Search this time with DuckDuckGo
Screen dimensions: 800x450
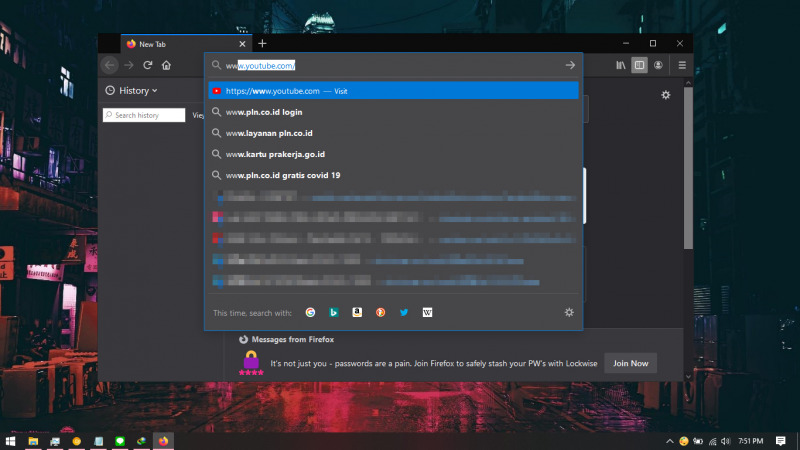pyautogui.click(x=381, y=312)
